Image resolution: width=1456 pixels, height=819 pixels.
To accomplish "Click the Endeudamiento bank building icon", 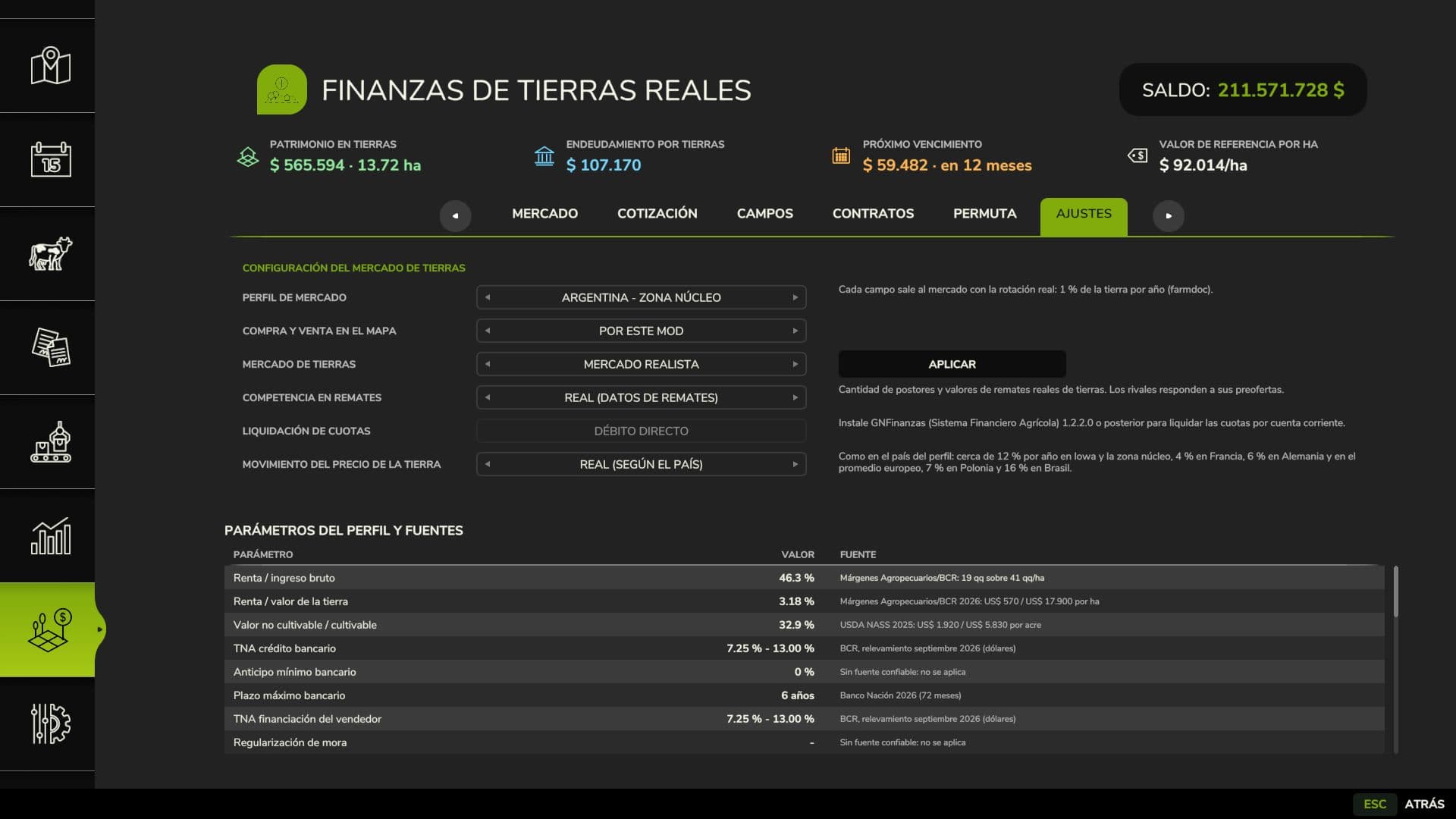I will (544, 156).
